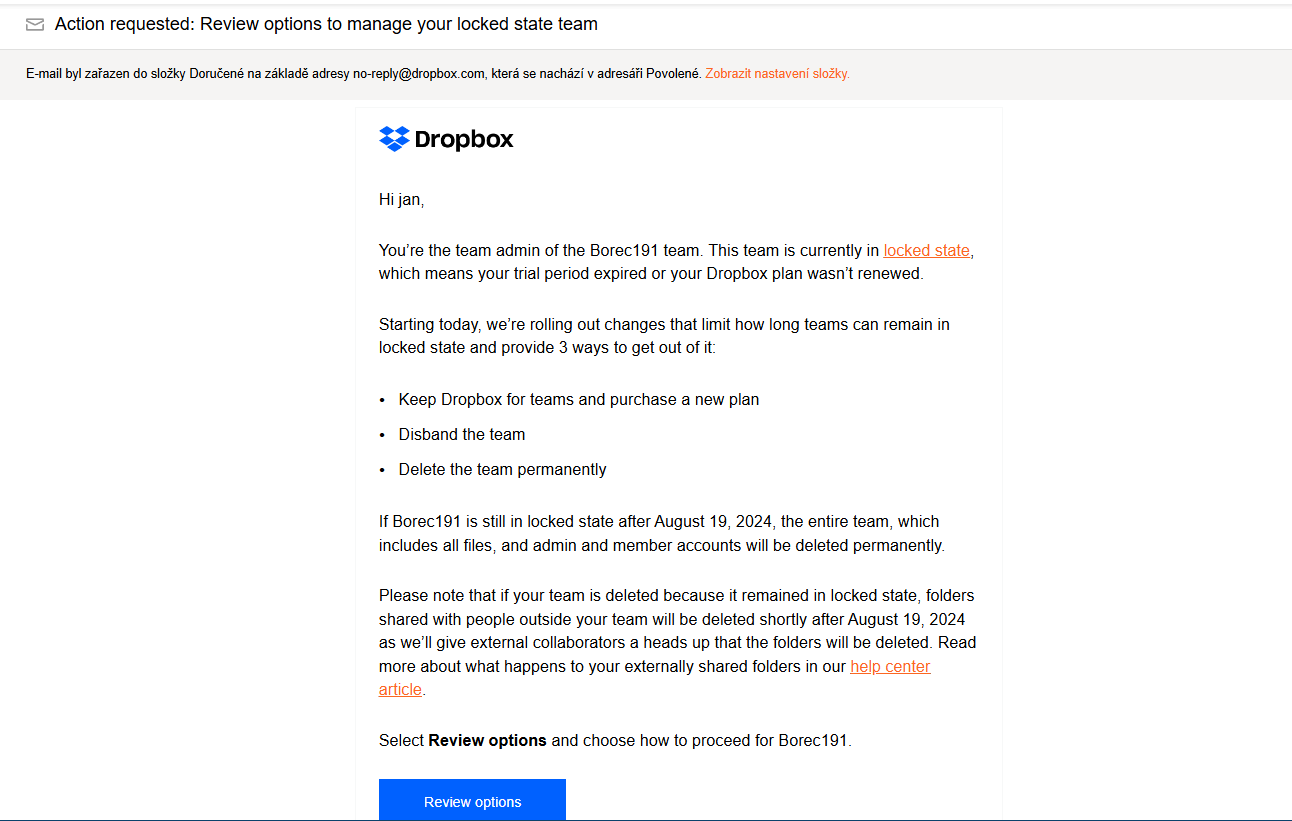
Task: Click "Delete the team permanently" bullet item
Action: (x=502, y=470)
